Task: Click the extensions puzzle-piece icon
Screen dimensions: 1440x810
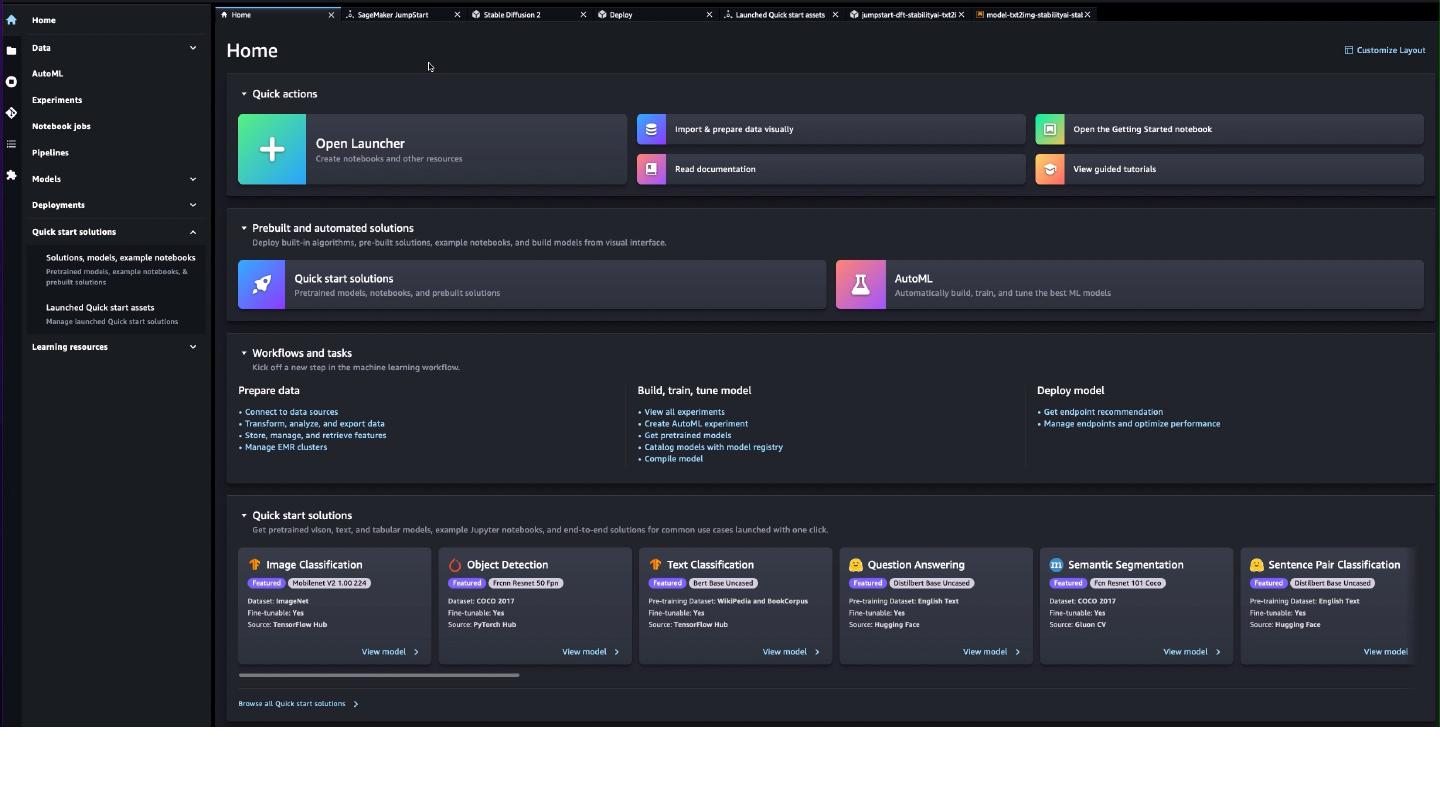Action: tap(11, 175)
